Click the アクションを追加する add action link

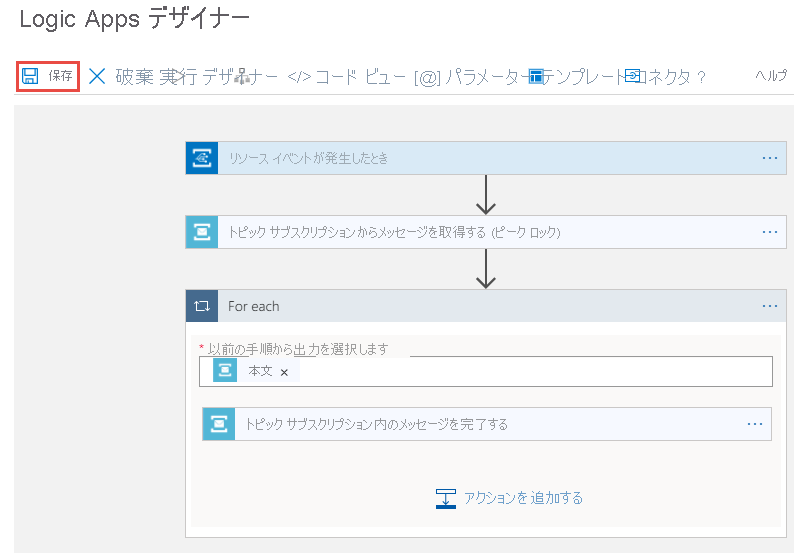pos(509,498)
